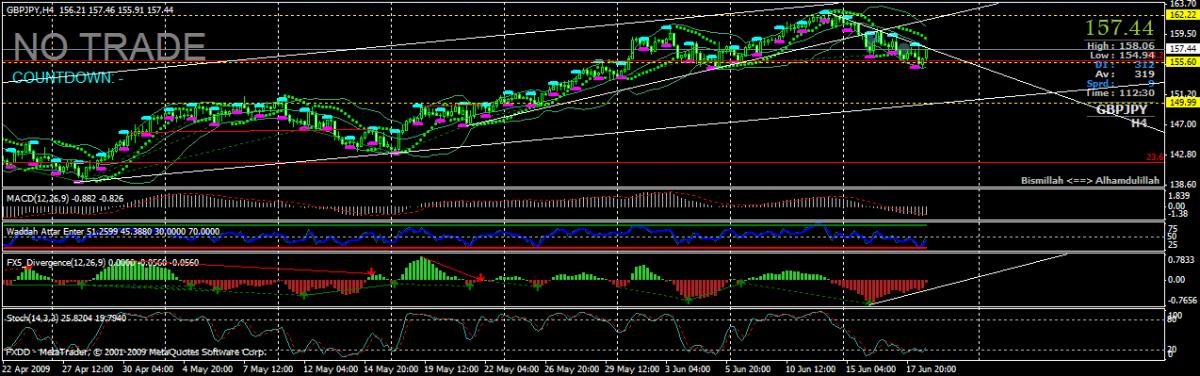Image resolution: width=1200 pixels, height=376 pixels.
Task: Click the -1.38 MACD scale value
Action: (1177, 213)
